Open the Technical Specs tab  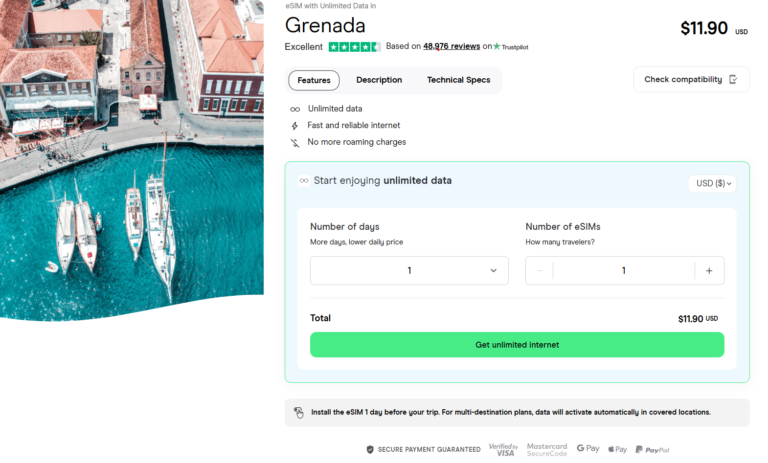click(x=458, y=80)
